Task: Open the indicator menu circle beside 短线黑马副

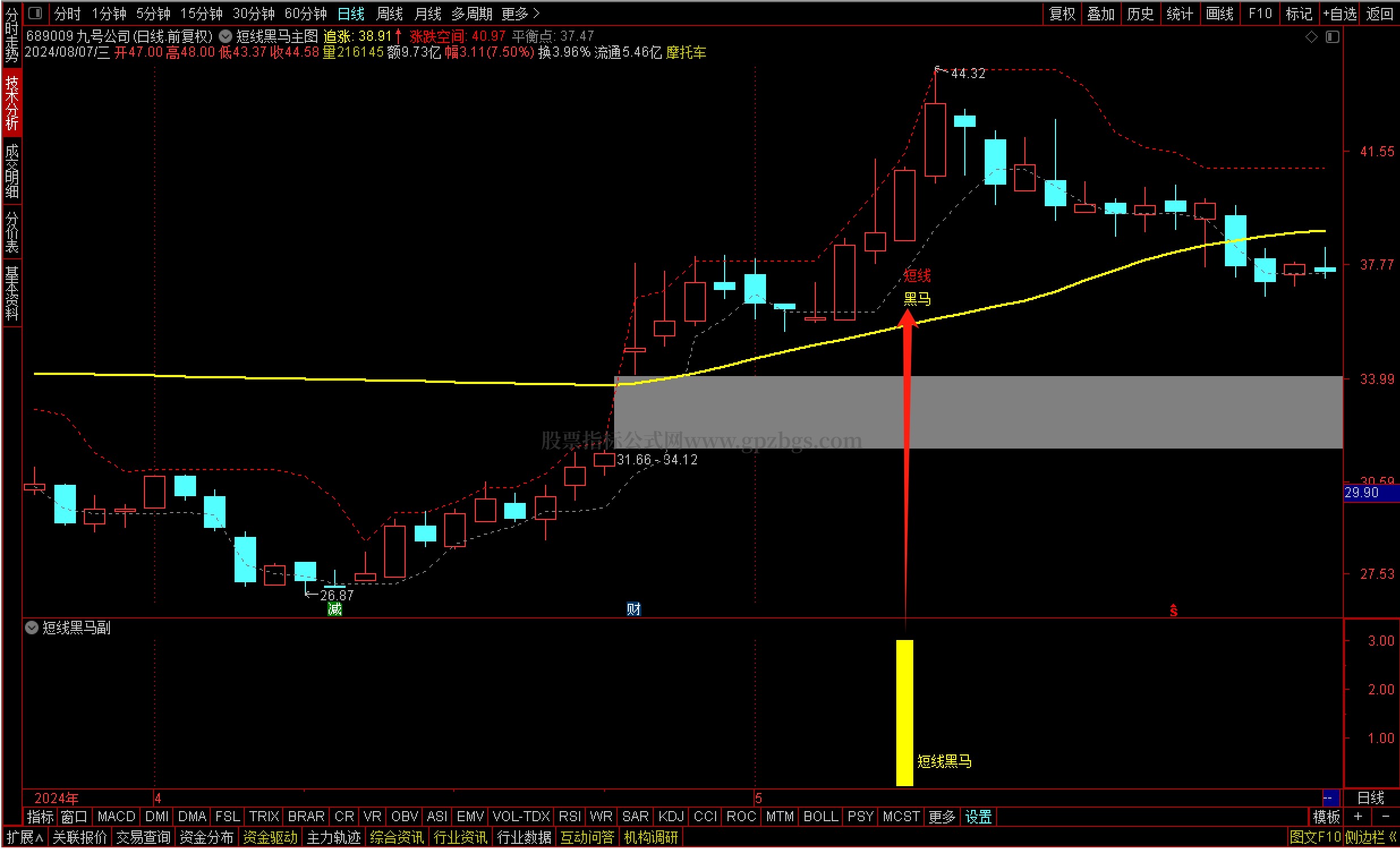Action: (x=32, y=628)
